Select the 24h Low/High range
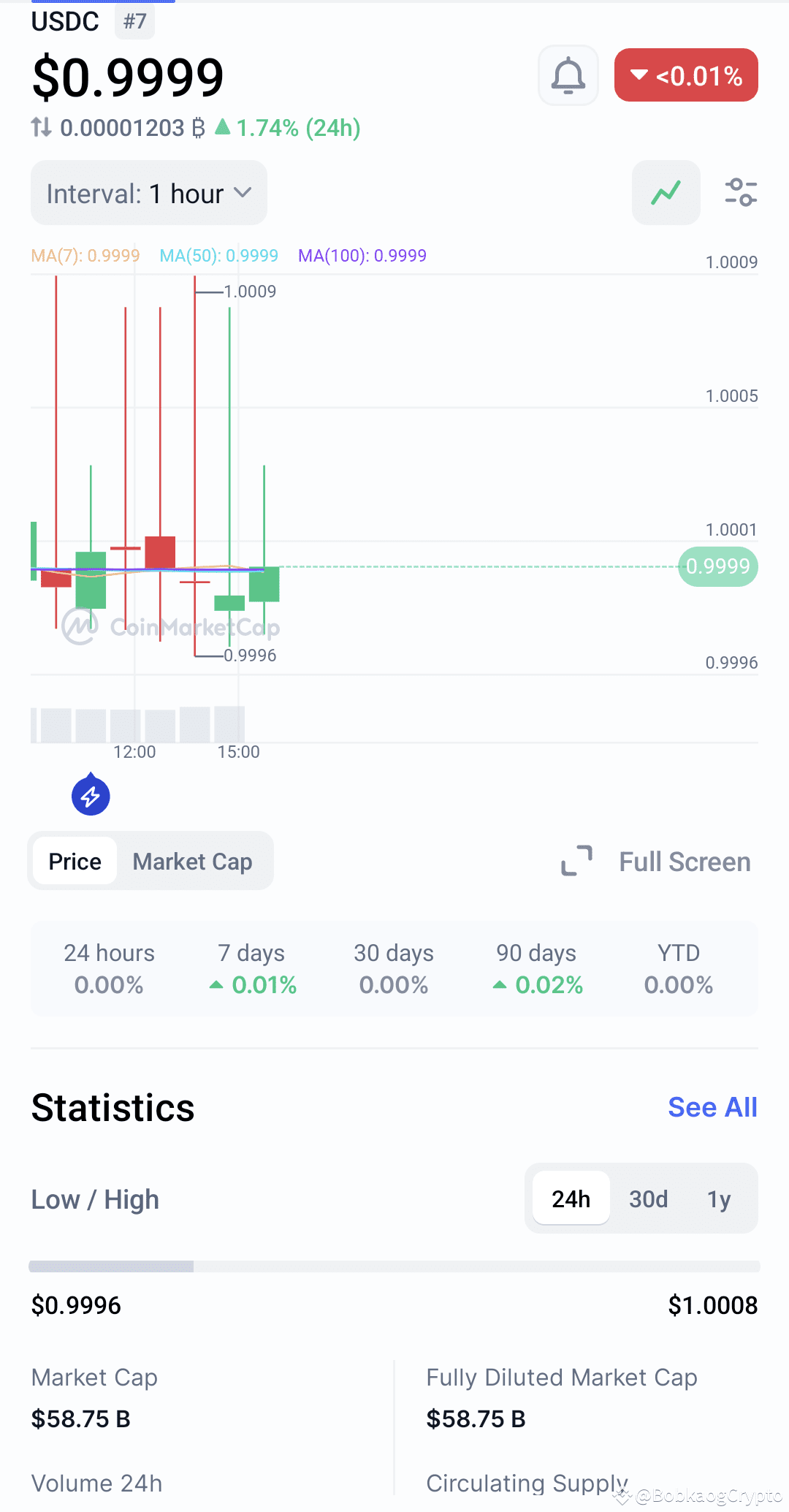The height and width of the screenshot is (1512, 789). 571,1198
